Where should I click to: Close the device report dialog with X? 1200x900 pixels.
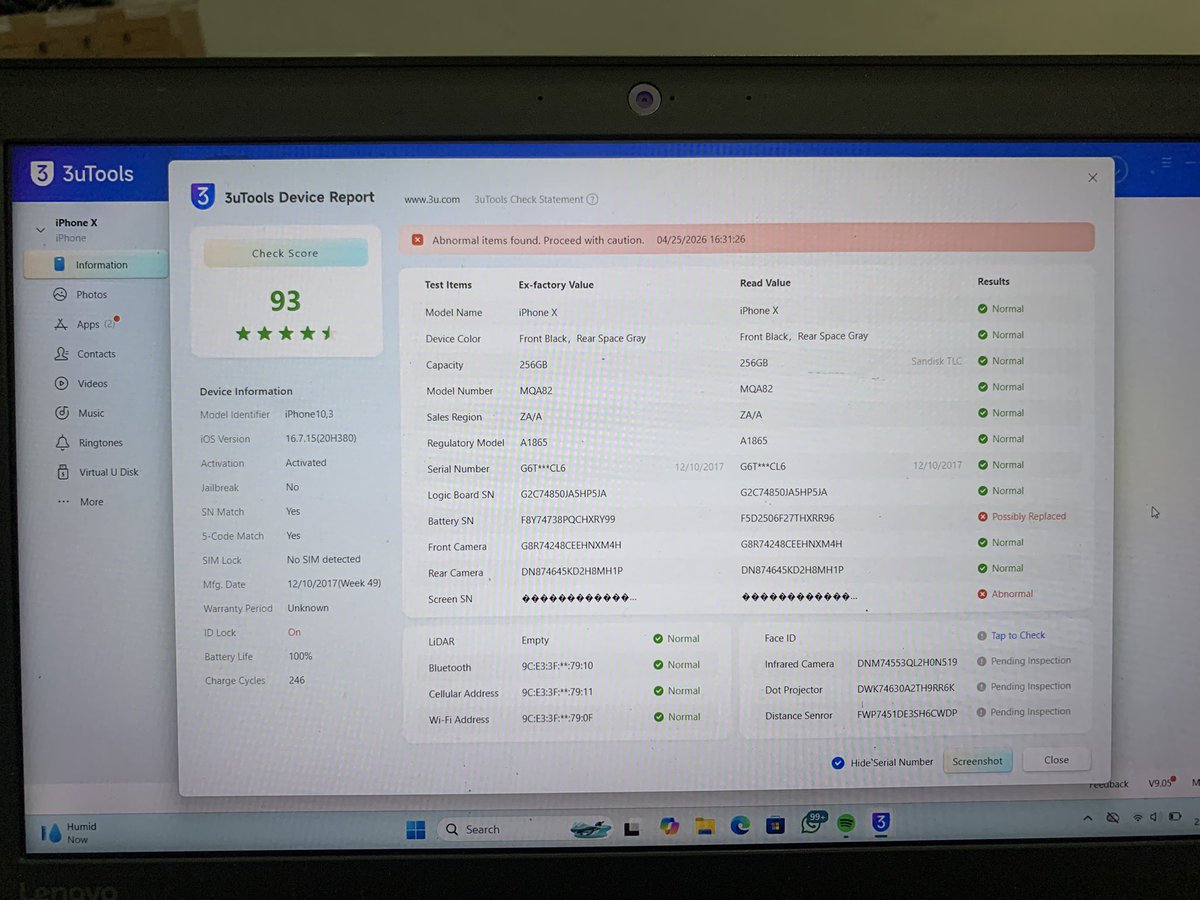[x=1092, y=177]
